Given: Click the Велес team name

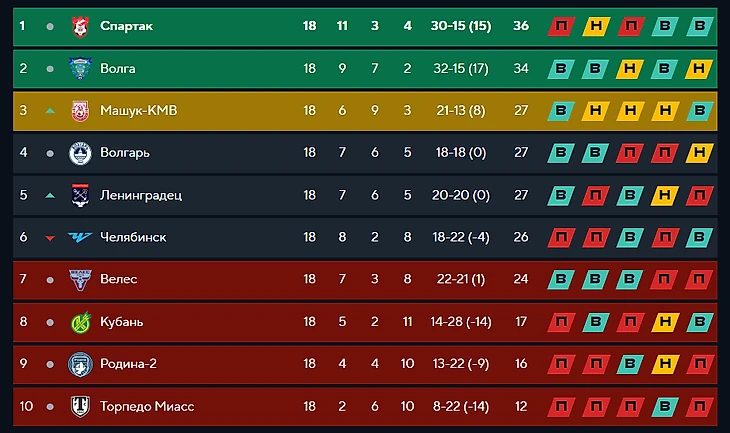Looking at the screenshot, I should [x=118, y=279].
